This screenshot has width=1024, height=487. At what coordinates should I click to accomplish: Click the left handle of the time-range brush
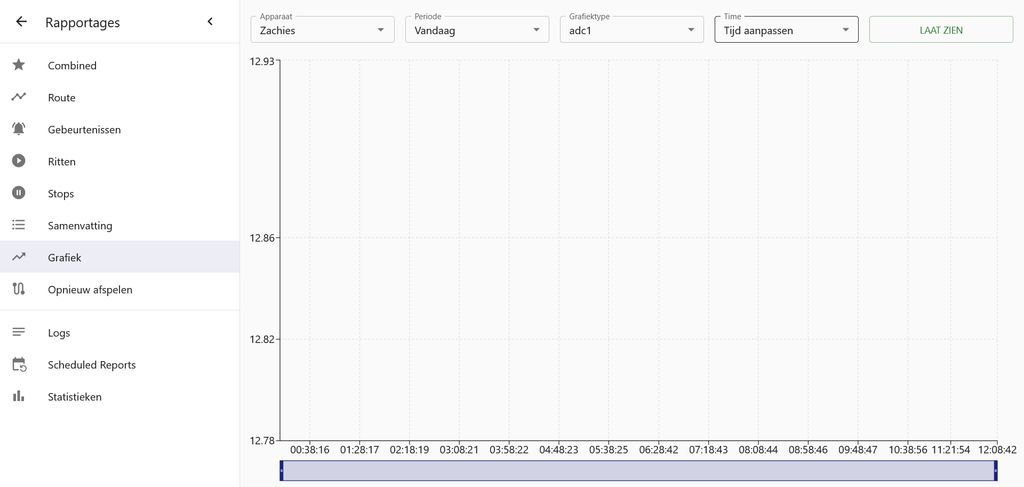tap(282, 471)
